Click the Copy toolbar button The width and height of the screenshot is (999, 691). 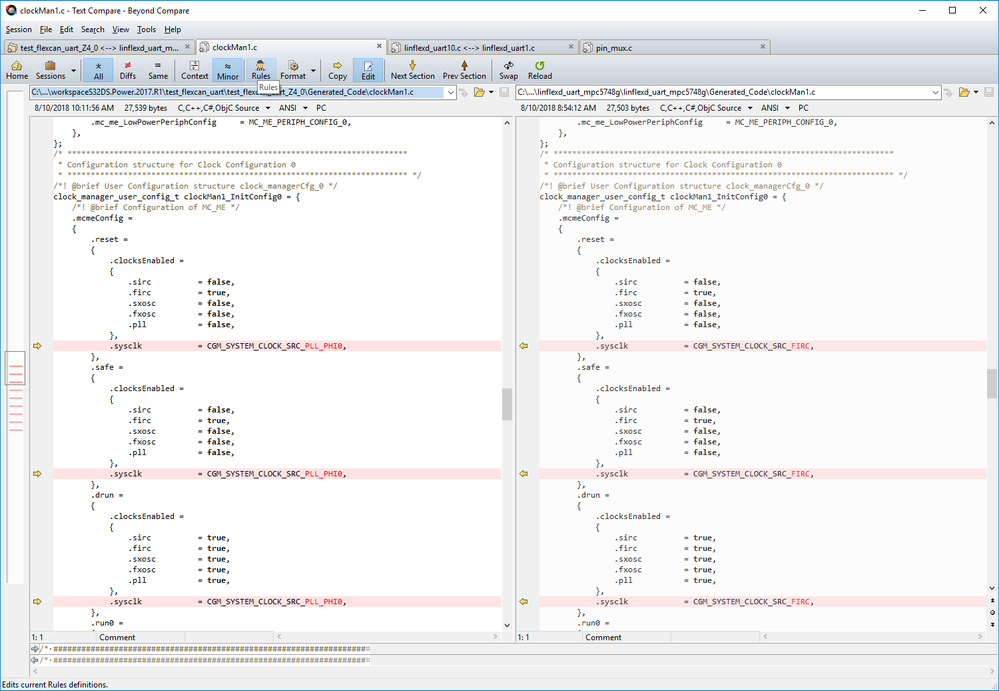(x=337, y=70)
